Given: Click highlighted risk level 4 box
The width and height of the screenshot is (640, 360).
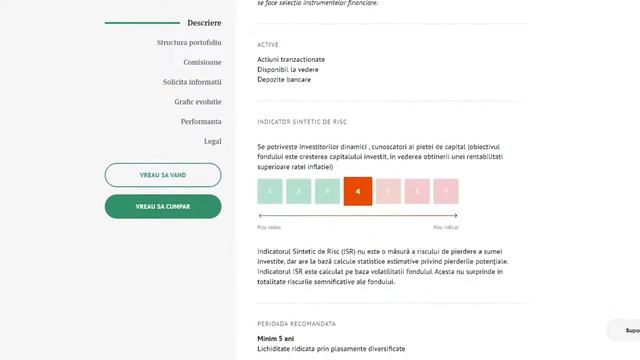Looking at the screenshot, I should (358, 191).
